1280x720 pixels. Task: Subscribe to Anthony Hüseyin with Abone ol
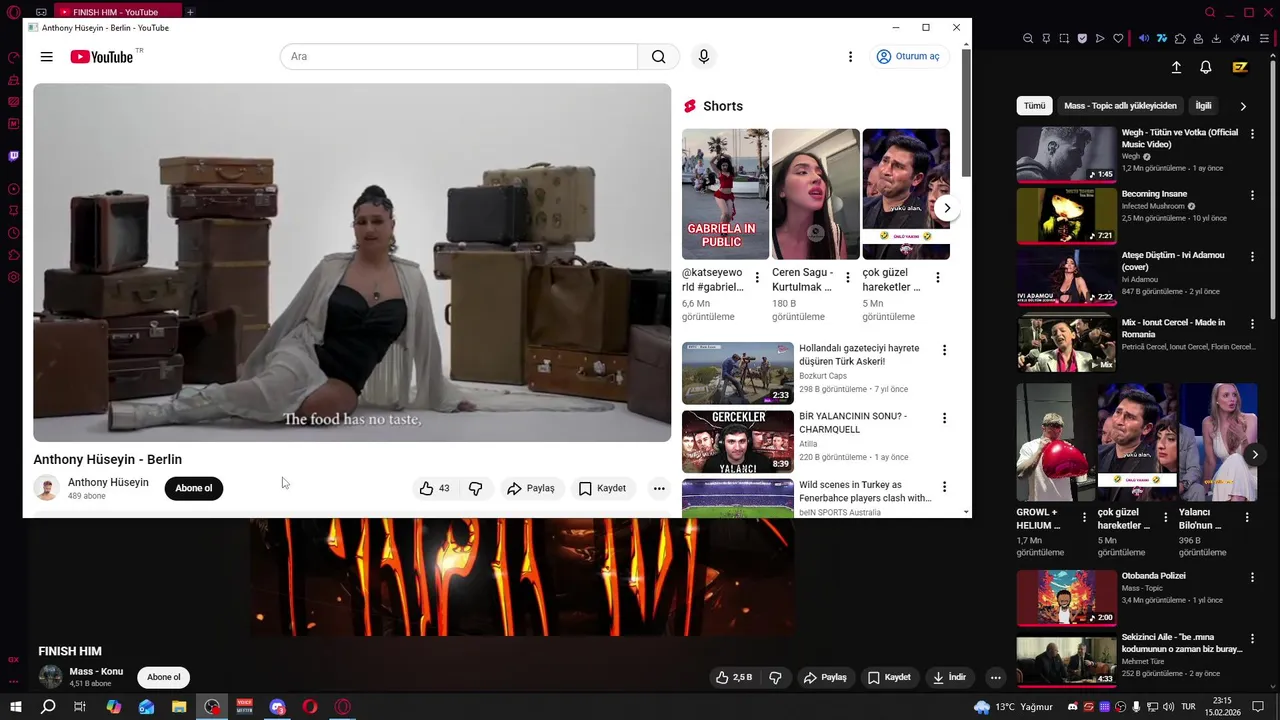click(194, 488)
